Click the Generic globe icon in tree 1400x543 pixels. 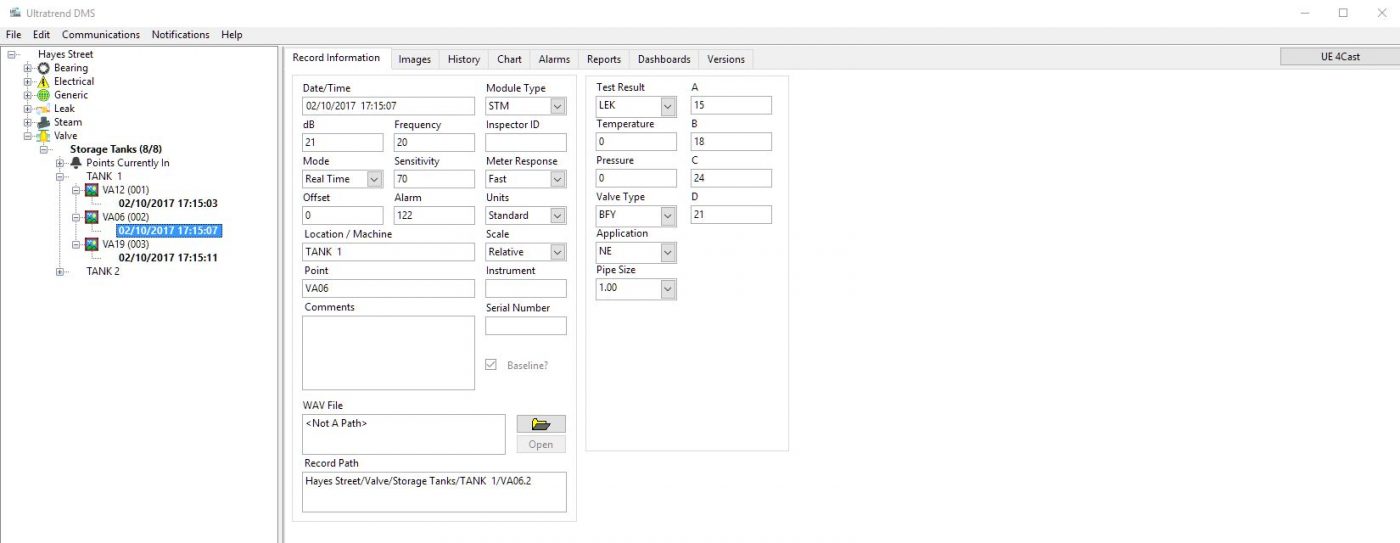pos(44,95)
